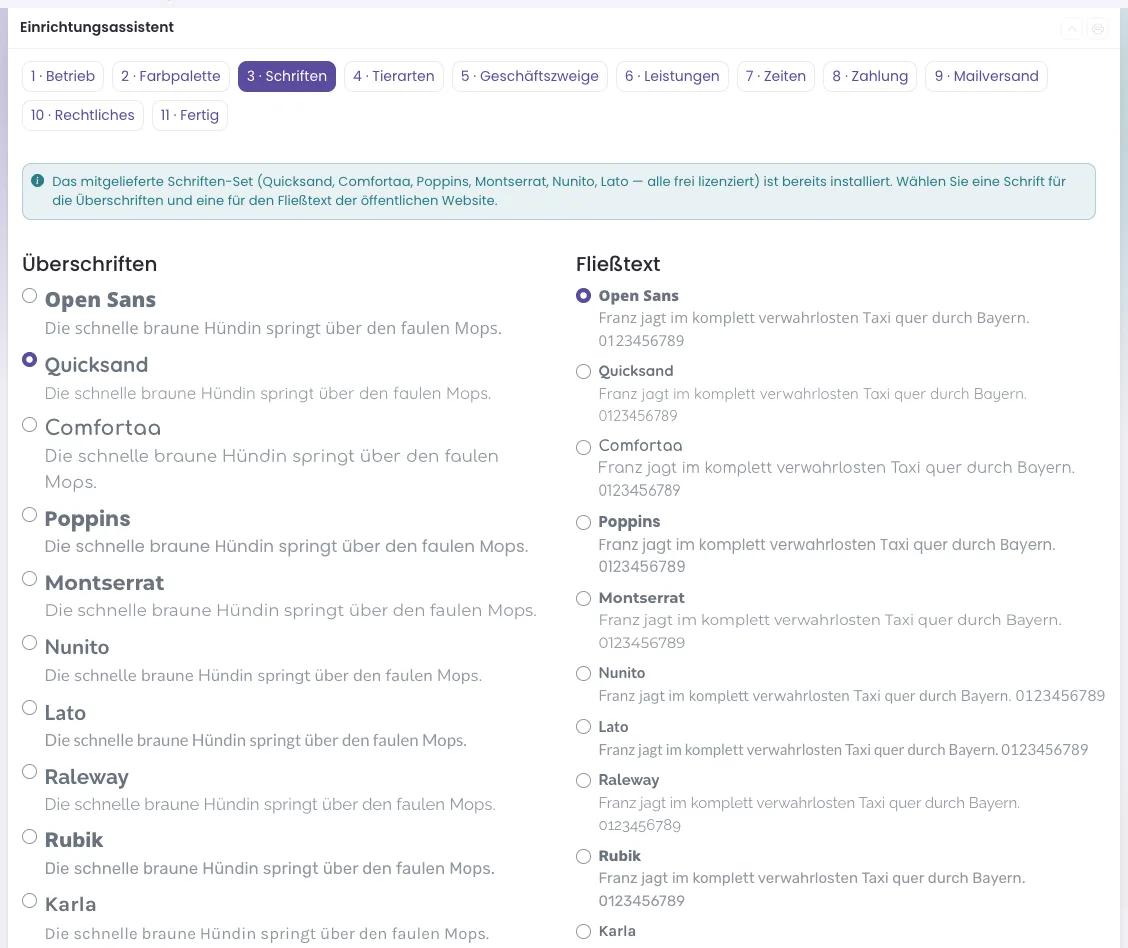This screenshot has width=1128, height=948.
Task: Jump to the 11 · Fertig step
Action: coord(190,115)
